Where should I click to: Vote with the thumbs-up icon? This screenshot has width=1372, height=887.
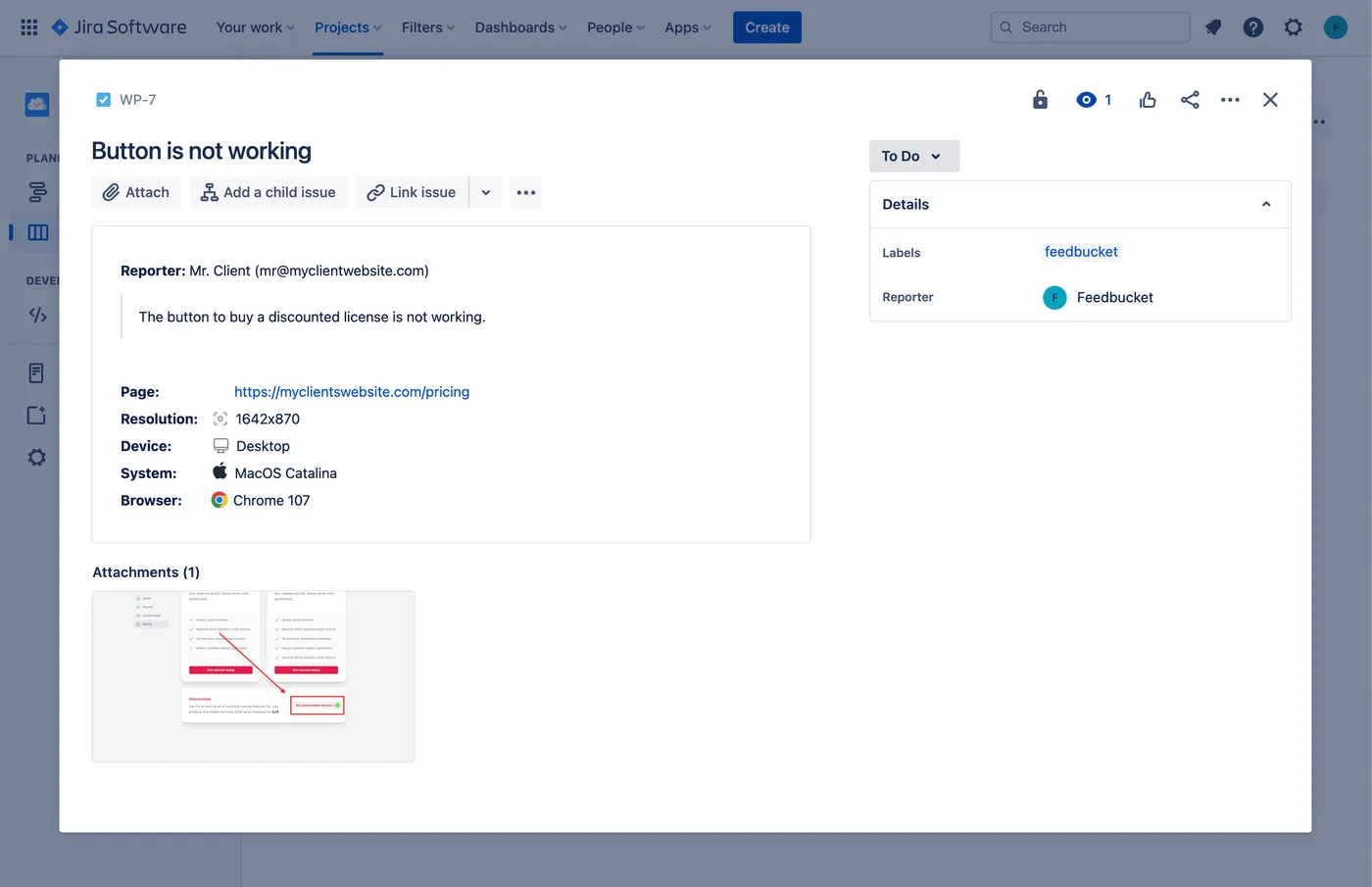1147,99
